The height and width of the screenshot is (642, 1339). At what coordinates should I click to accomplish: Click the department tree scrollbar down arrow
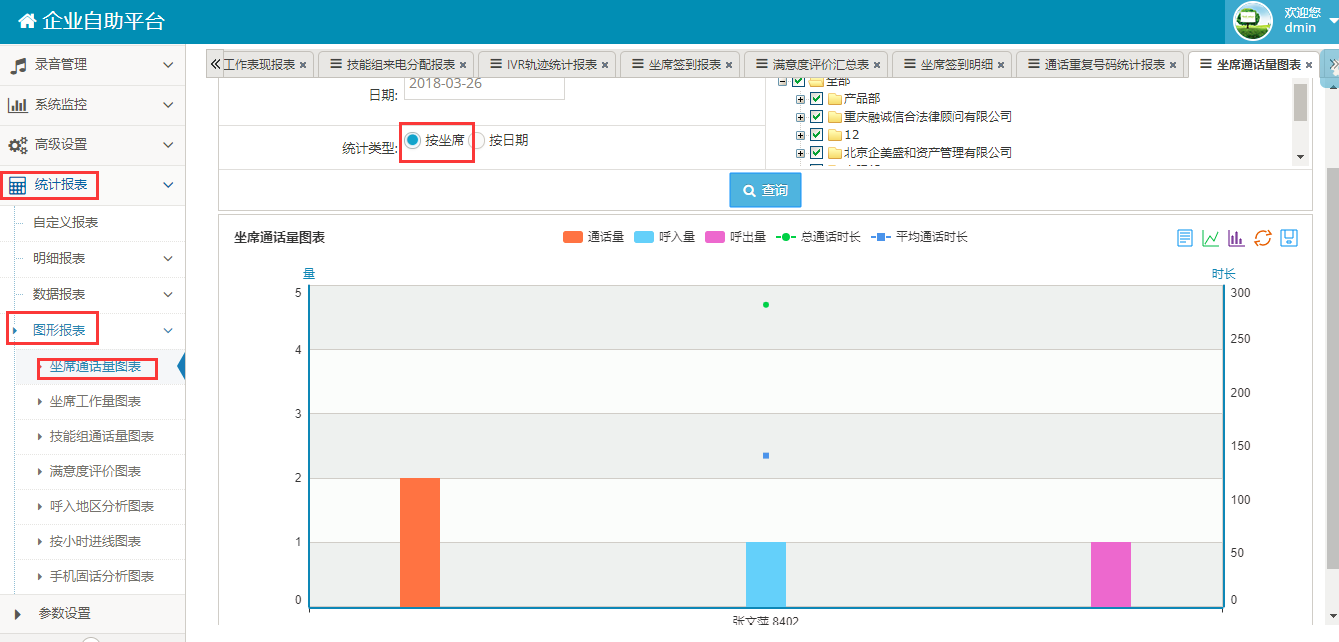coord(1300,157)
